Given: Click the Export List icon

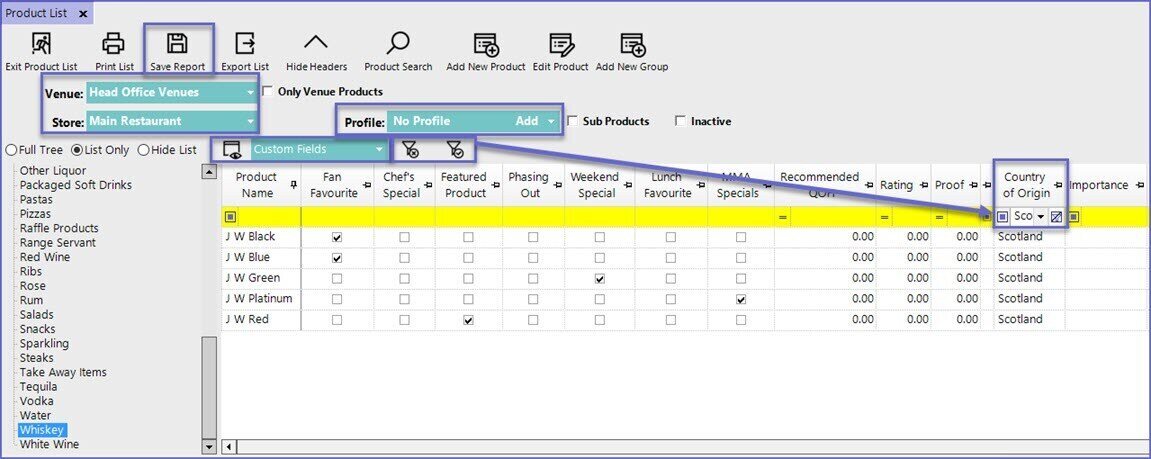Looking at the screenshot, I should [245, 44].
